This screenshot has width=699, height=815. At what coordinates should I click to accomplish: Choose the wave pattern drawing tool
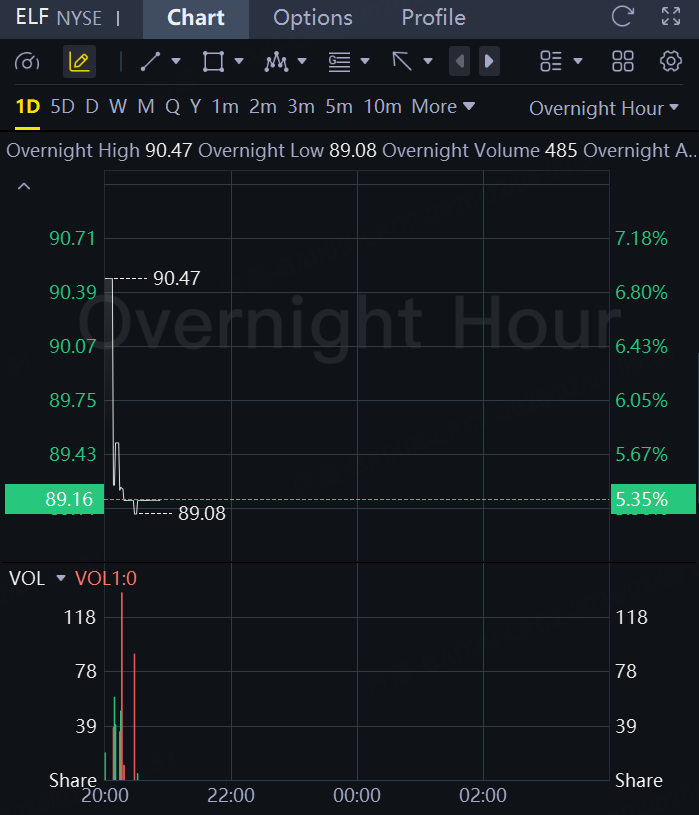coord(276,62)
